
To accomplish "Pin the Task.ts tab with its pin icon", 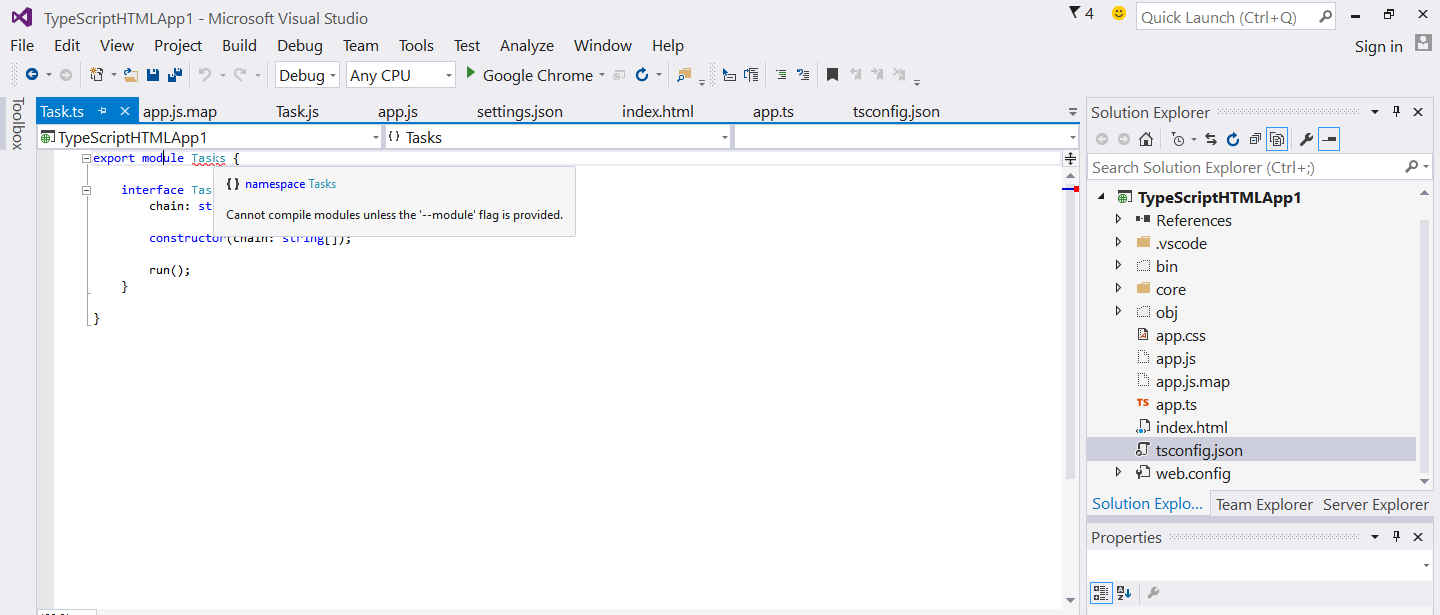I will [x=102, y=111].
